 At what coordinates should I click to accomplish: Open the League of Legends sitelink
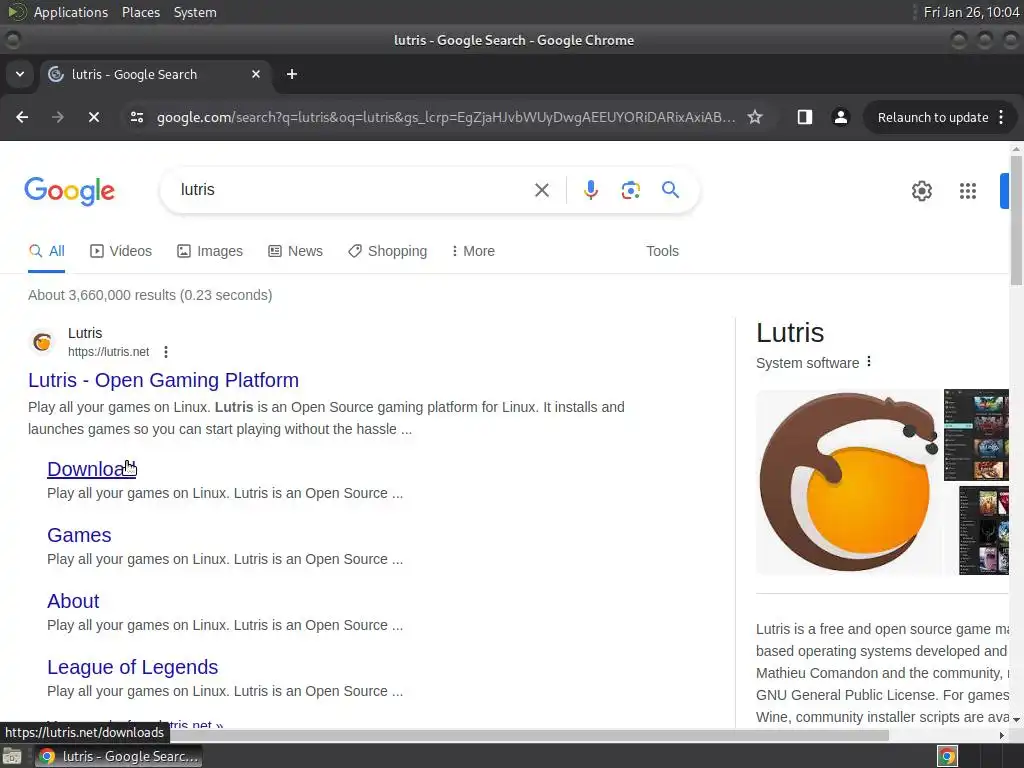coord(133,667)
